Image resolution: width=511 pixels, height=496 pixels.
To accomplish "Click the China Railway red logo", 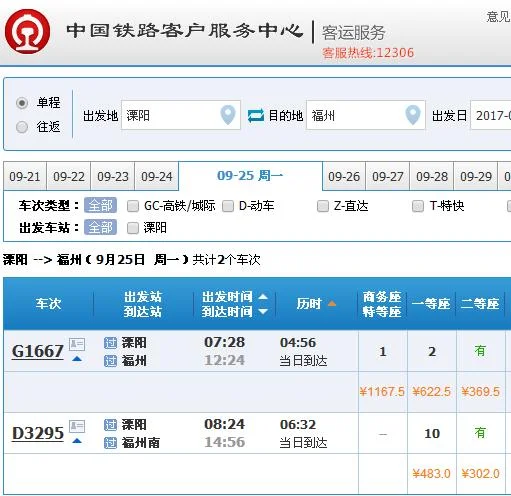I will click(27, 31).
